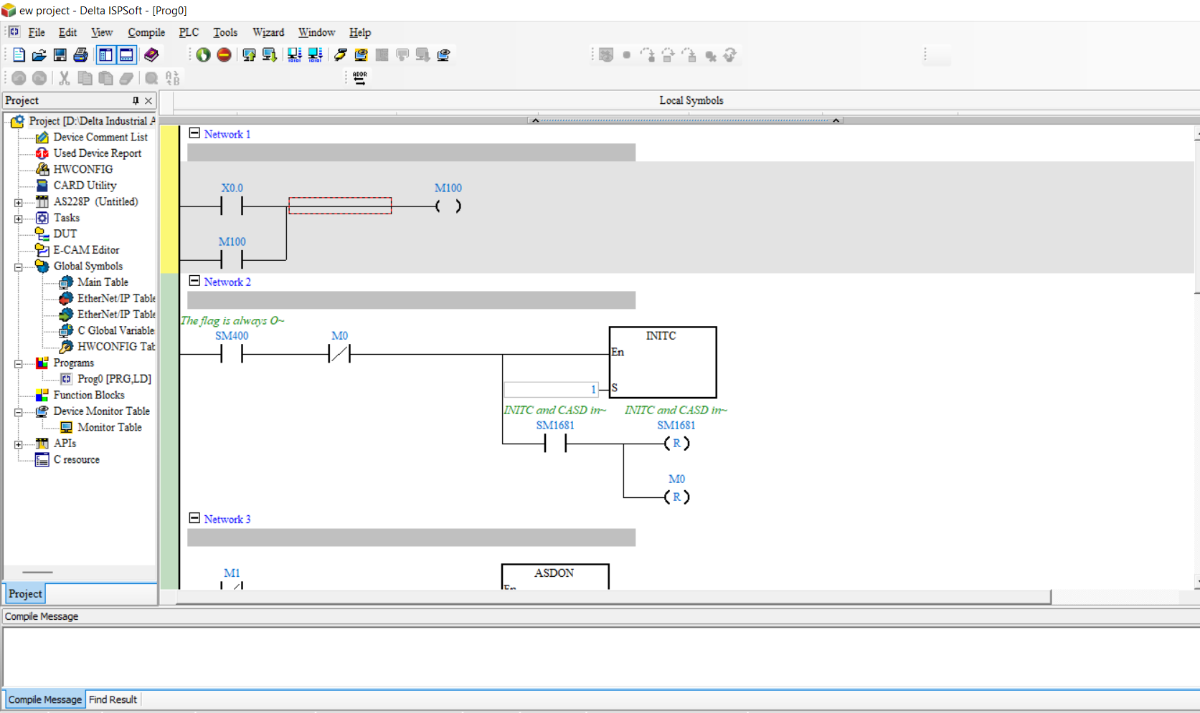The height and width of the screenshot is (713, 1200).
Task: Select the X0.0 contact in Network 1
Action: [232, 207]
